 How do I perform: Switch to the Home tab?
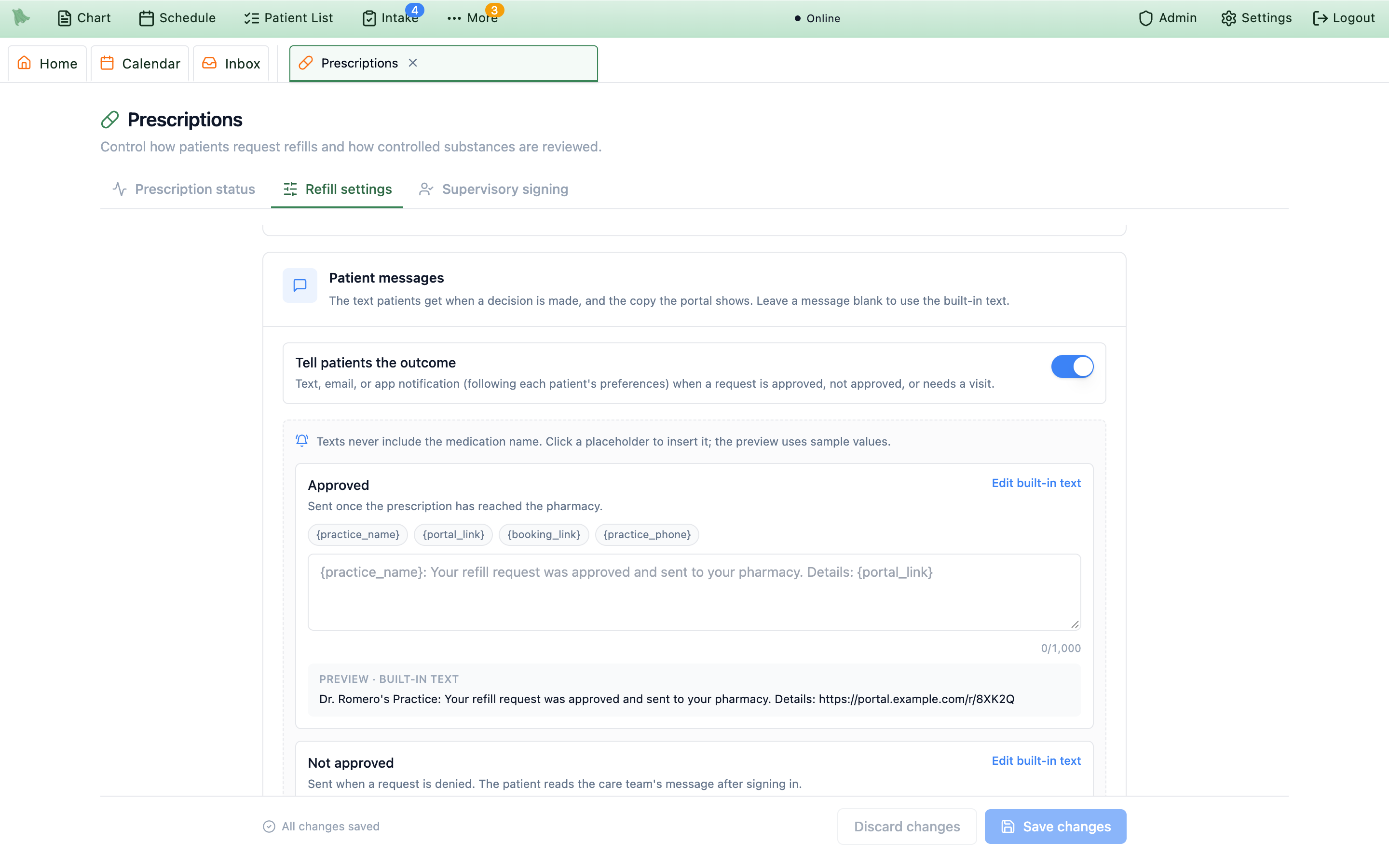[47, 63]
